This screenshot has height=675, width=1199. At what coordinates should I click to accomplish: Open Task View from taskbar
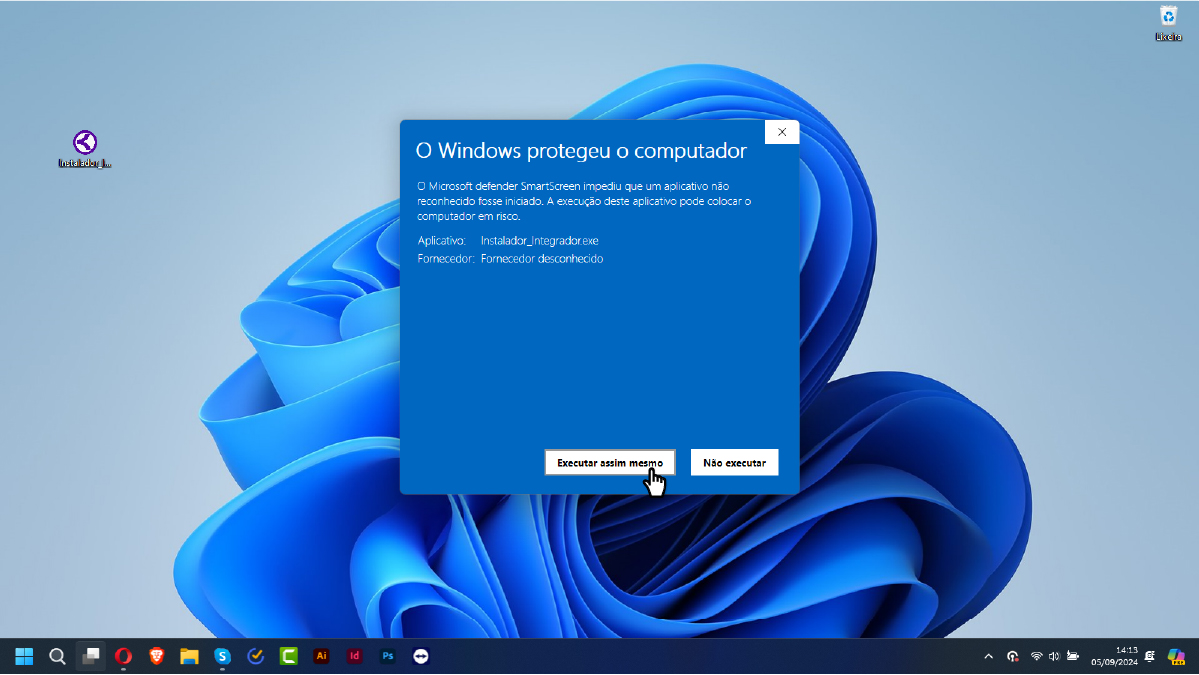pos(91,656)
